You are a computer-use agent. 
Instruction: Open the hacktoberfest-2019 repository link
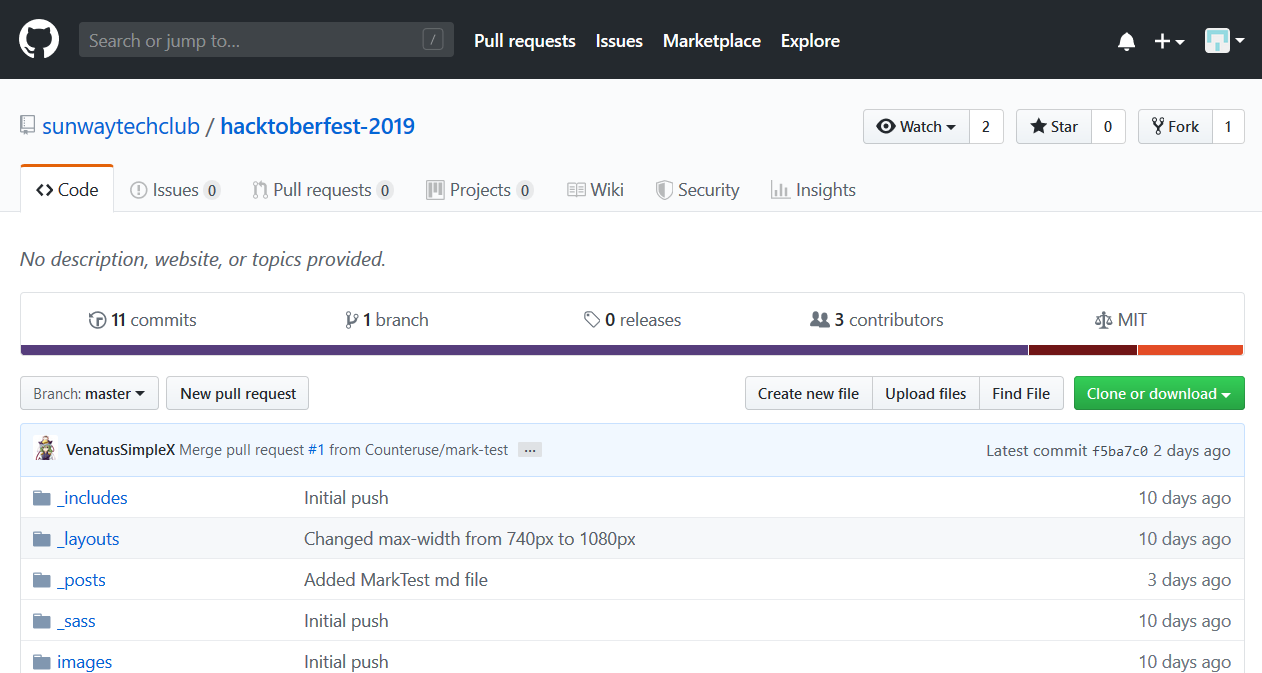click(317, 126)
